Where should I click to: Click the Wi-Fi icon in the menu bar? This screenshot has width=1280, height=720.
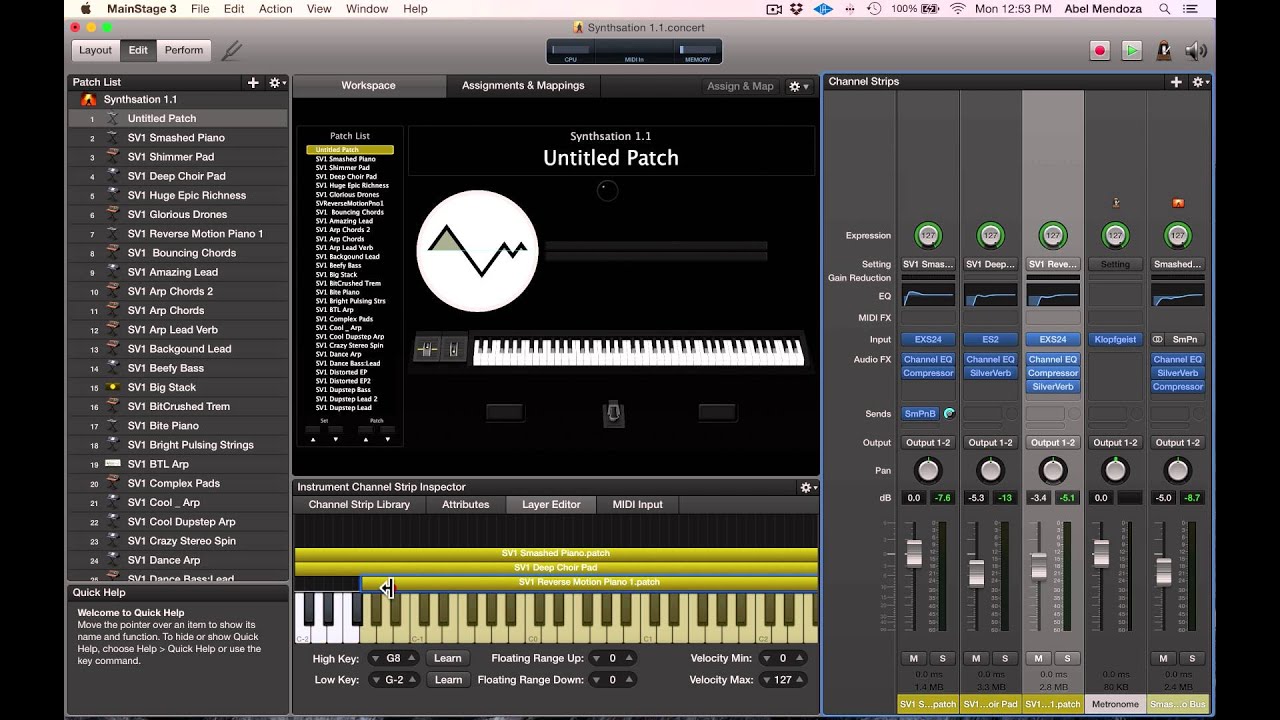[957, 9]
